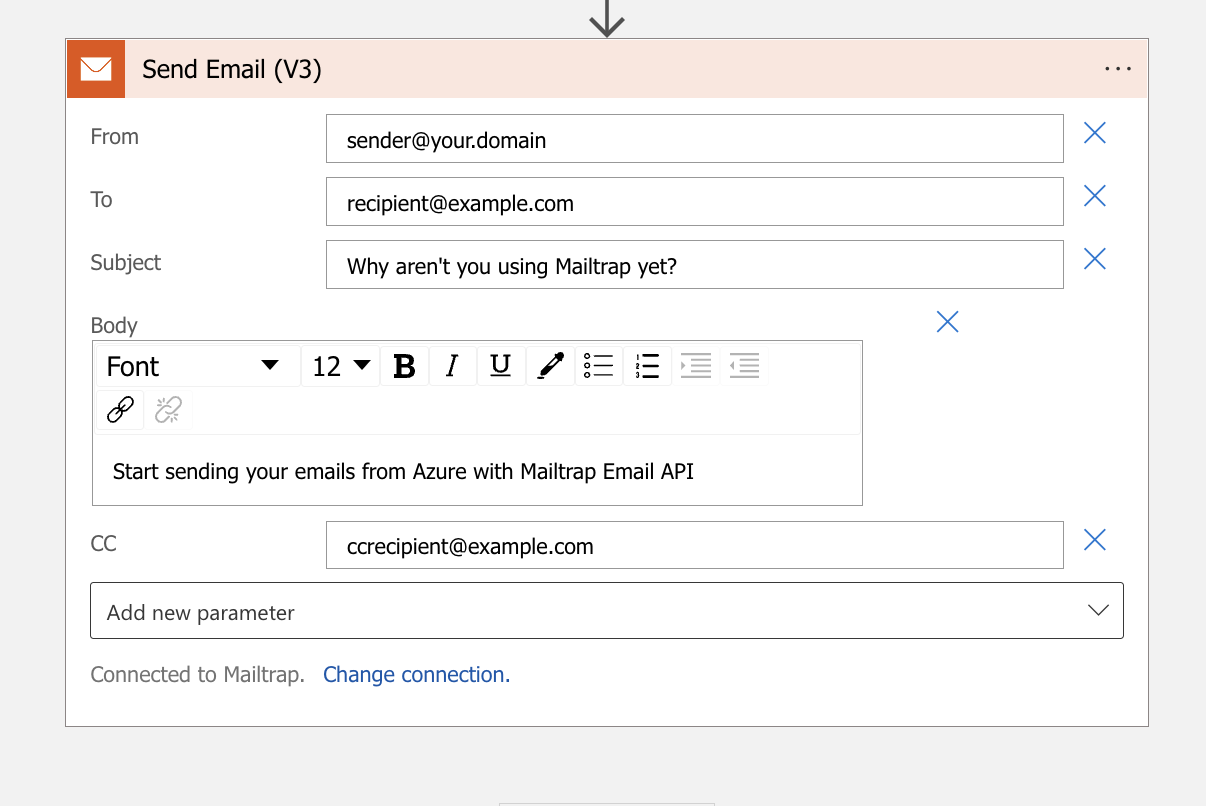Remove the Body parameter with its X
The image size is (1206, 806).
point(947,321)
